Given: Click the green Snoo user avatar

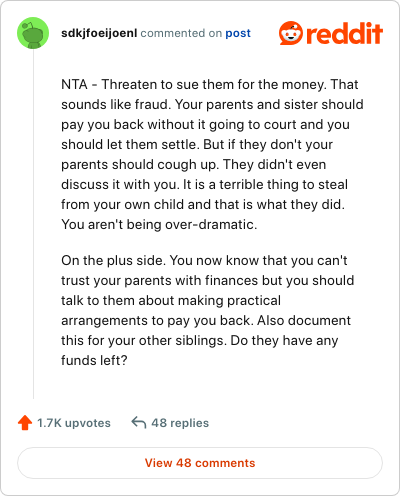Looking at the screenshot, I should pyautogui.click(x=33, y=33).
